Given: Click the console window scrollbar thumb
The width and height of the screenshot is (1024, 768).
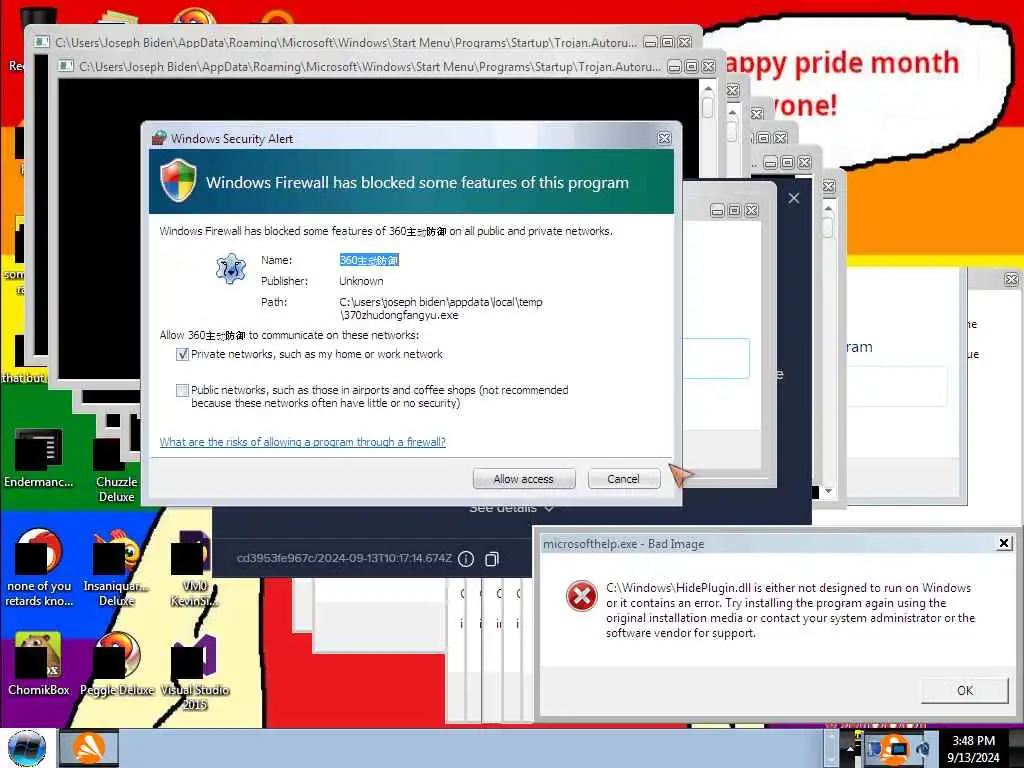Looking at the screenshot, I should tap(708, 108).
